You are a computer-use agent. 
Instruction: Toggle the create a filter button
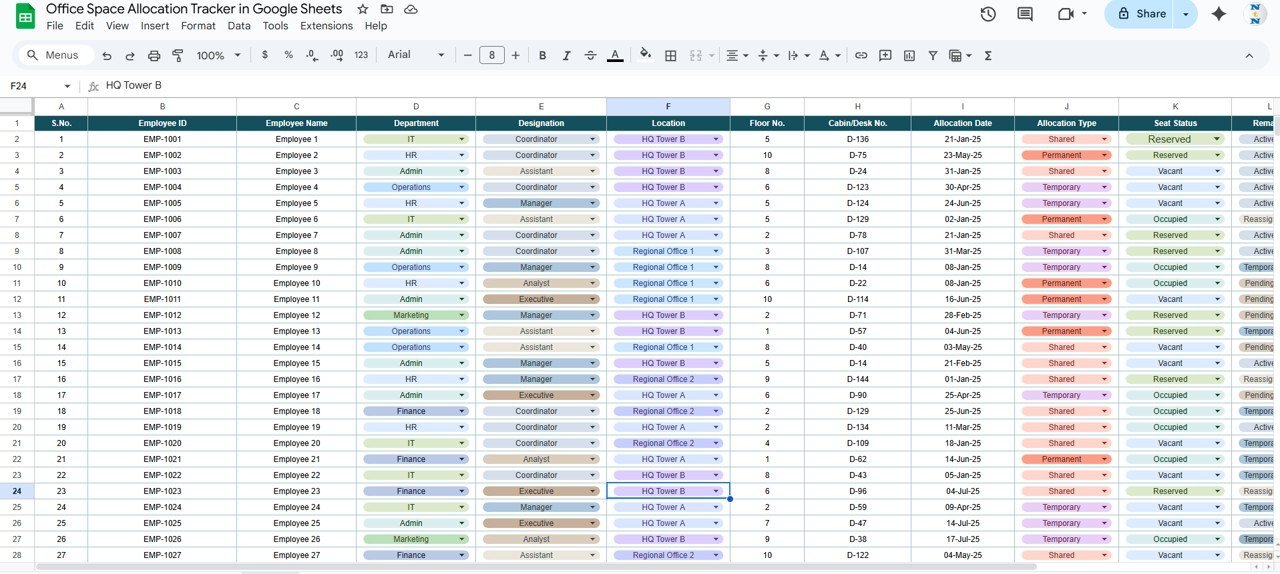(933, 56)
